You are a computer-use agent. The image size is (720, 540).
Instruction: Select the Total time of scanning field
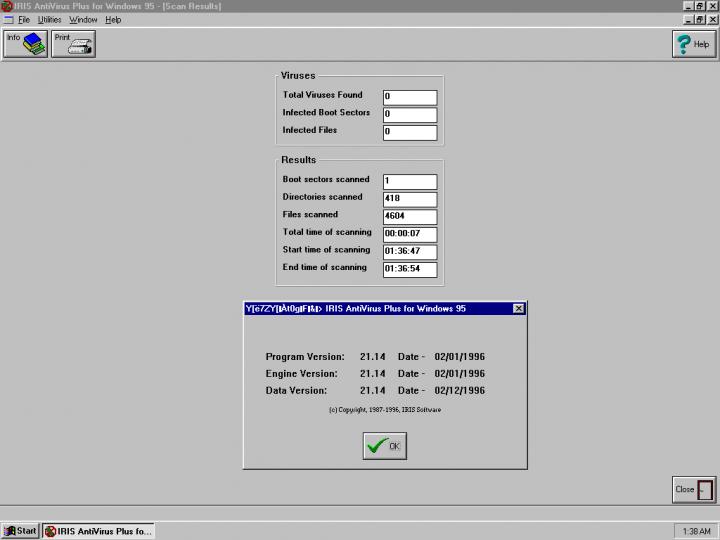pos(409,234)
